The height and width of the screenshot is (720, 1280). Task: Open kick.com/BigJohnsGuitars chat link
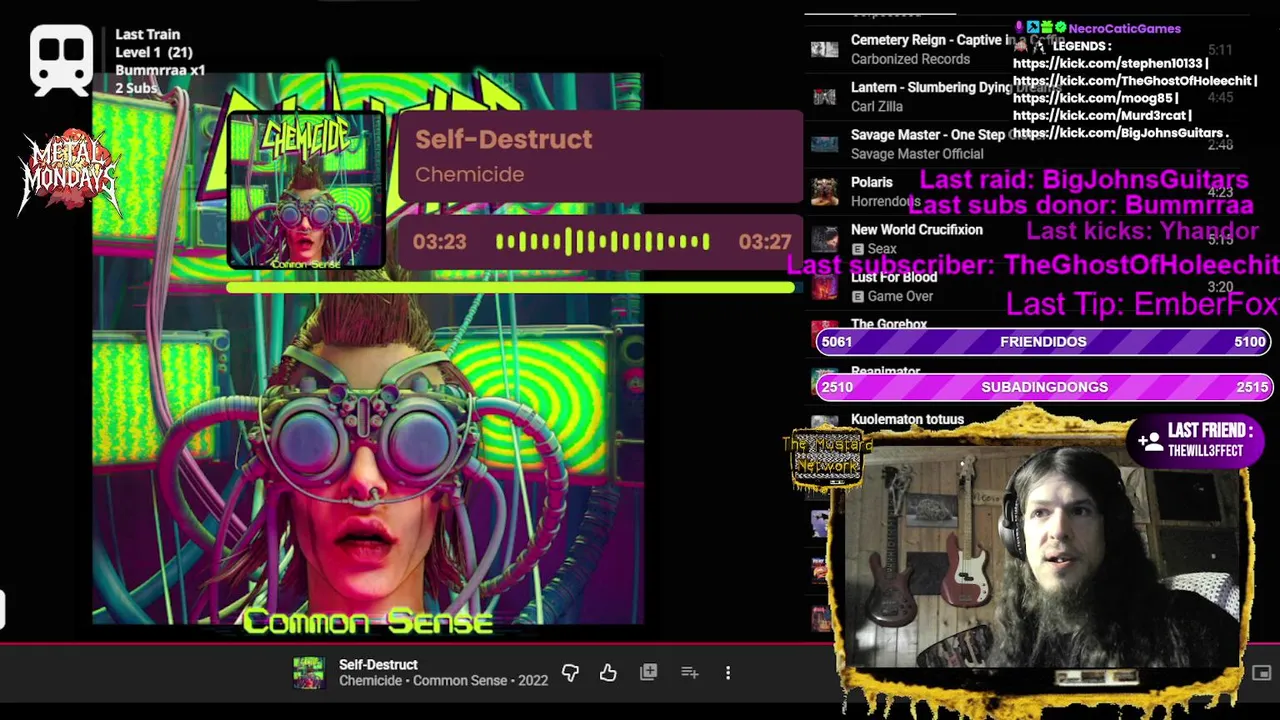tap(1118, 132)
